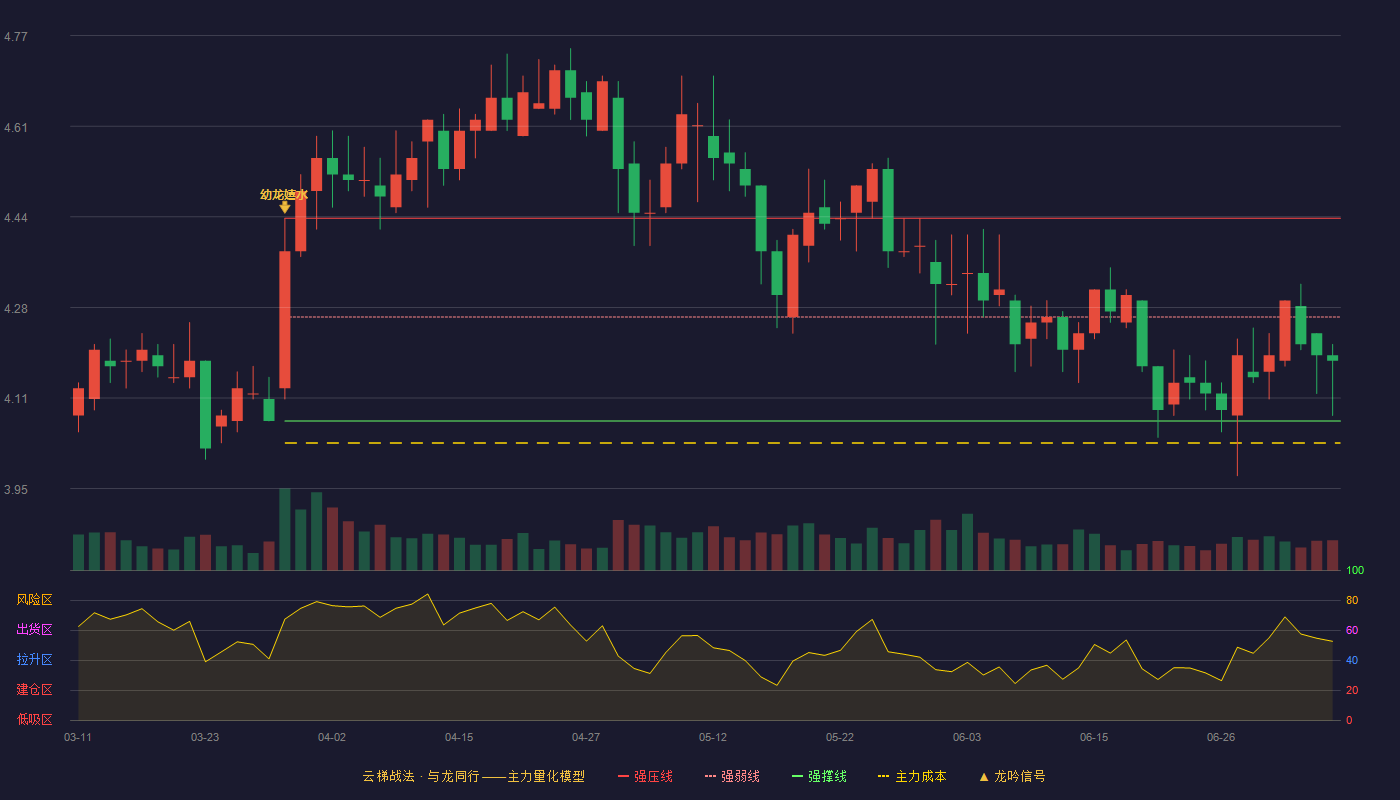Click the red 20 indicator scale value
This screenshot has height=800, width=1400.
click(1352, 690)
